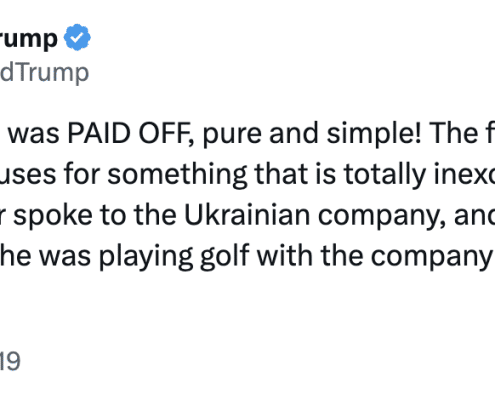Click the blue verified checkmark badge
This screenshot has width=495, height=400.
coord(77,37)
